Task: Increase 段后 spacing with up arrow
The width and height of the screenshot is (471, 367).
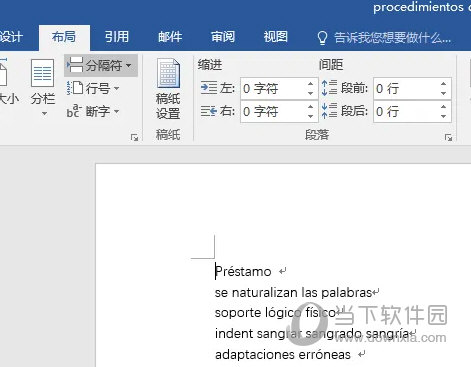Action: coord(444,107)
